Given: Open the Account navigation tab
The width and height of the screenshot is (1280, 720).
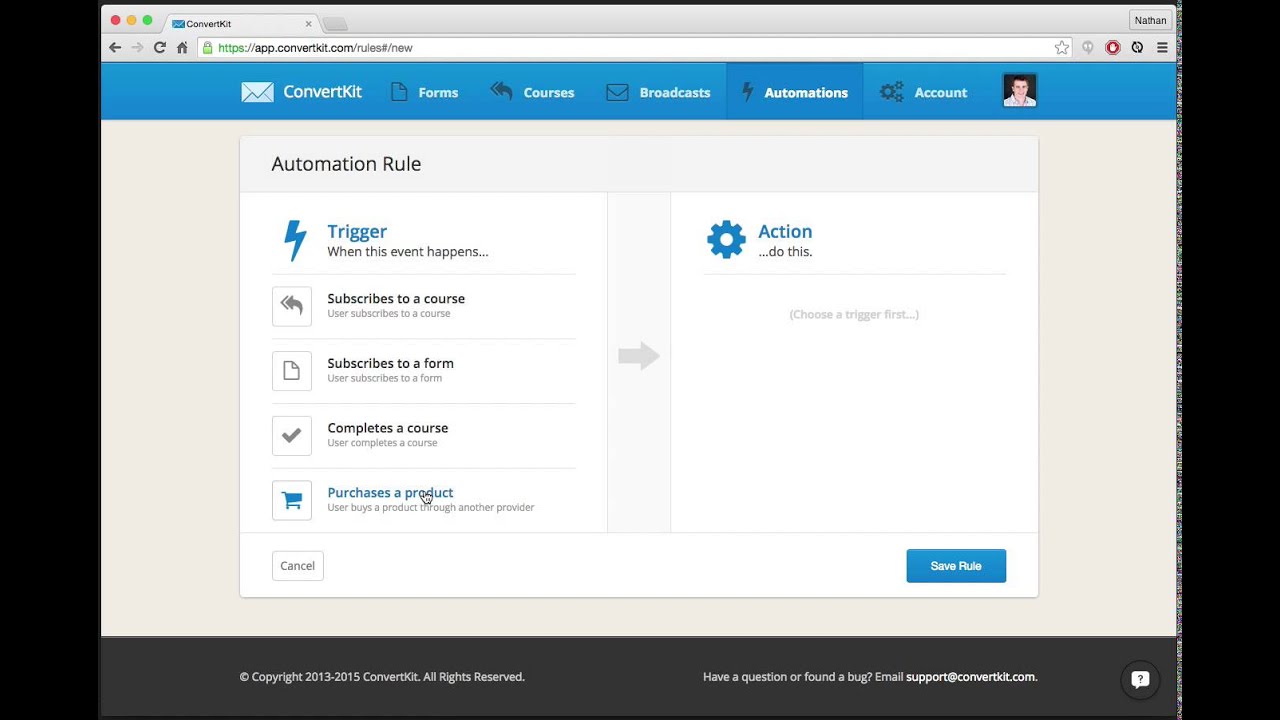Looking at the screenshot, I should 923,92.
